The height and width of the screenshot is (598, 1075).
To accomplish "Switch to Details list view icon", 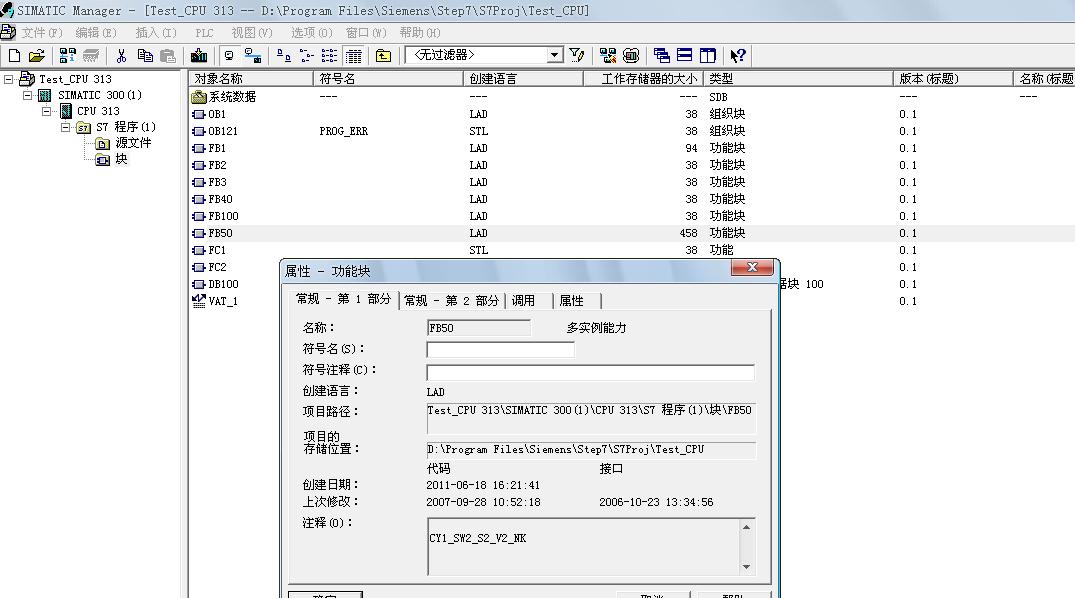I will 353,56.
